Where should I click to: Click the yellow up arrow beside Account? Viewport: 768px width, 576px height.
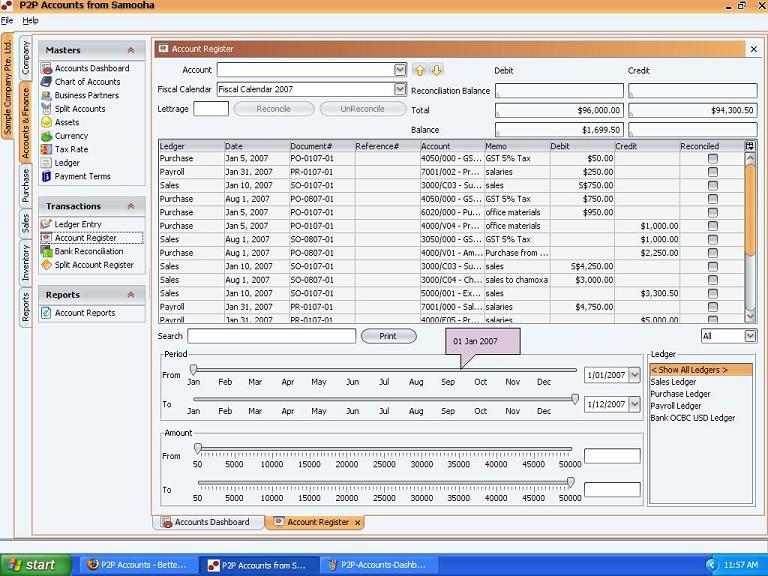[x=420, y=70]
